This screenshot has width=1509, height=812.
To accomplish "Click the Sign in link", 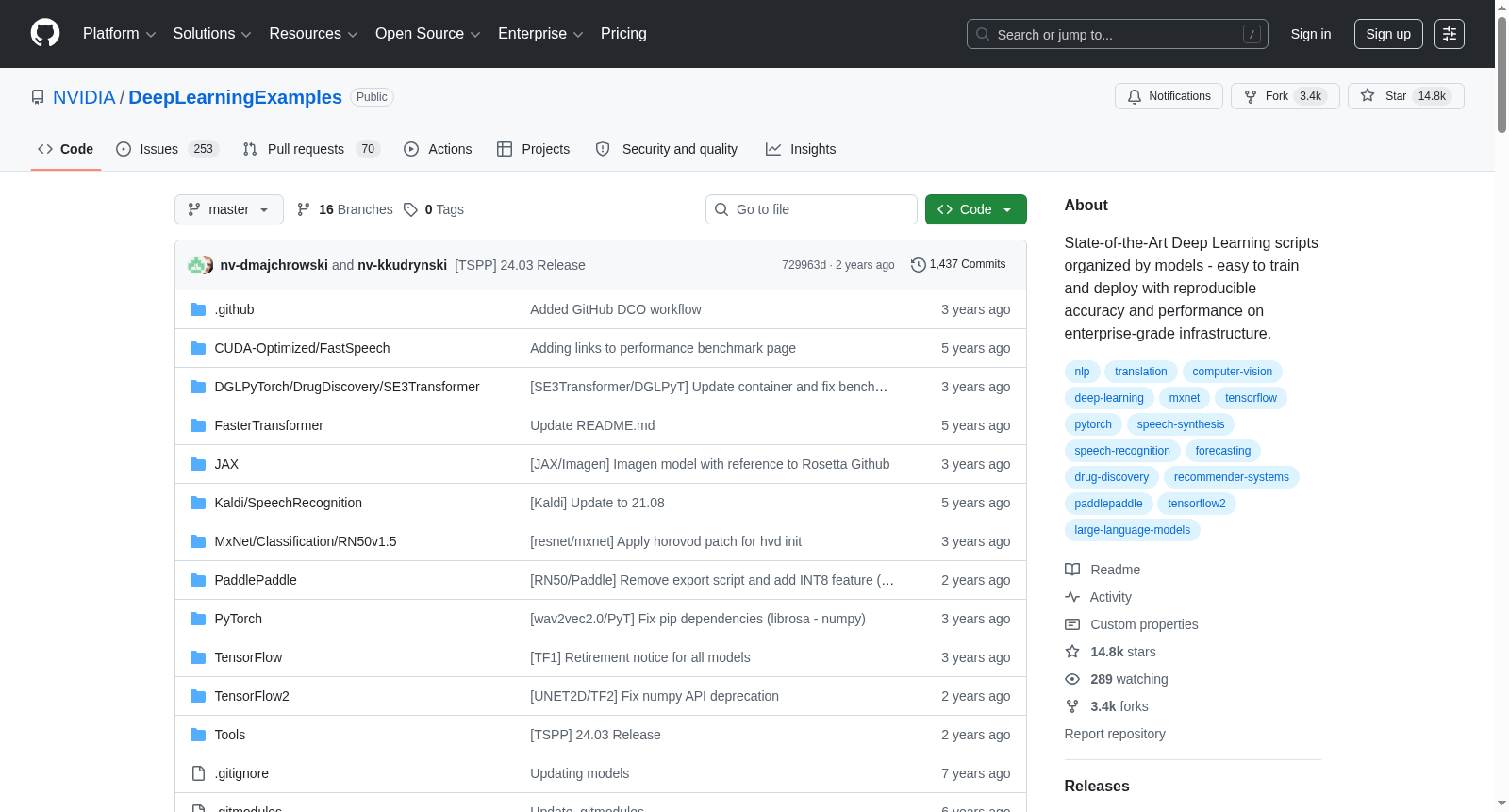I will pyautogui.click(x=1311, y=34).
